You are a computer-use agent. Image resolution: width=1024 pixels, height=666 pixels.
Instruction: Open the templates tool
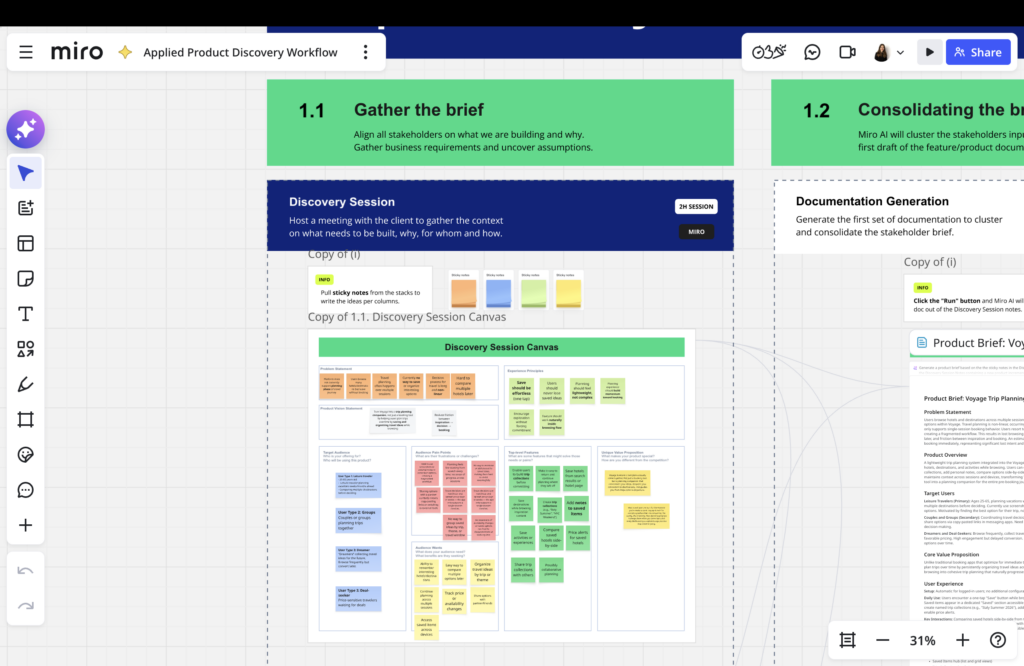(x=25, y=244)
